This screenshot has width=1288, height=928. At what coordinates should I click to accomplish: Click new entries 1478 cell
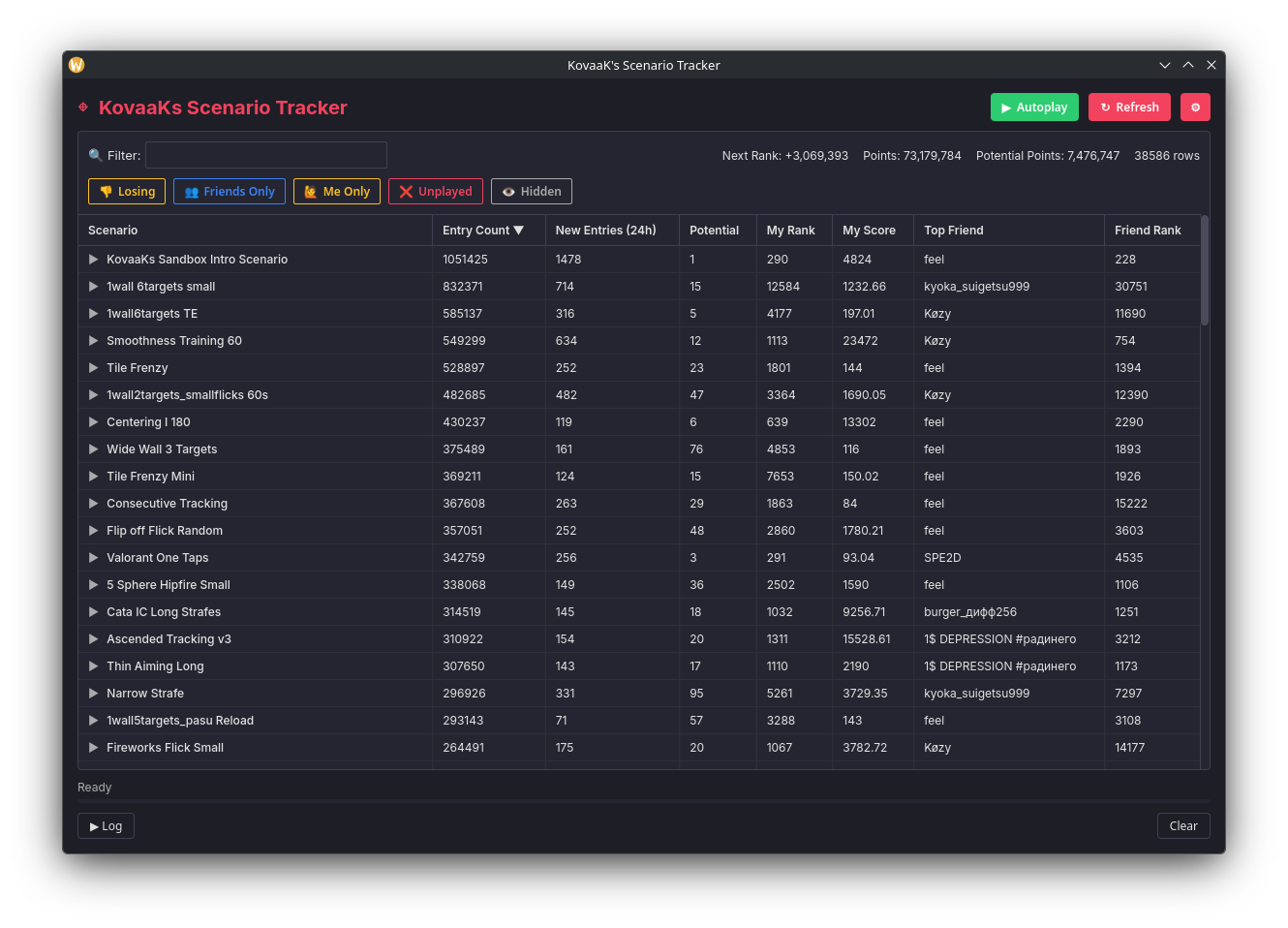click(x=568, y=260)
